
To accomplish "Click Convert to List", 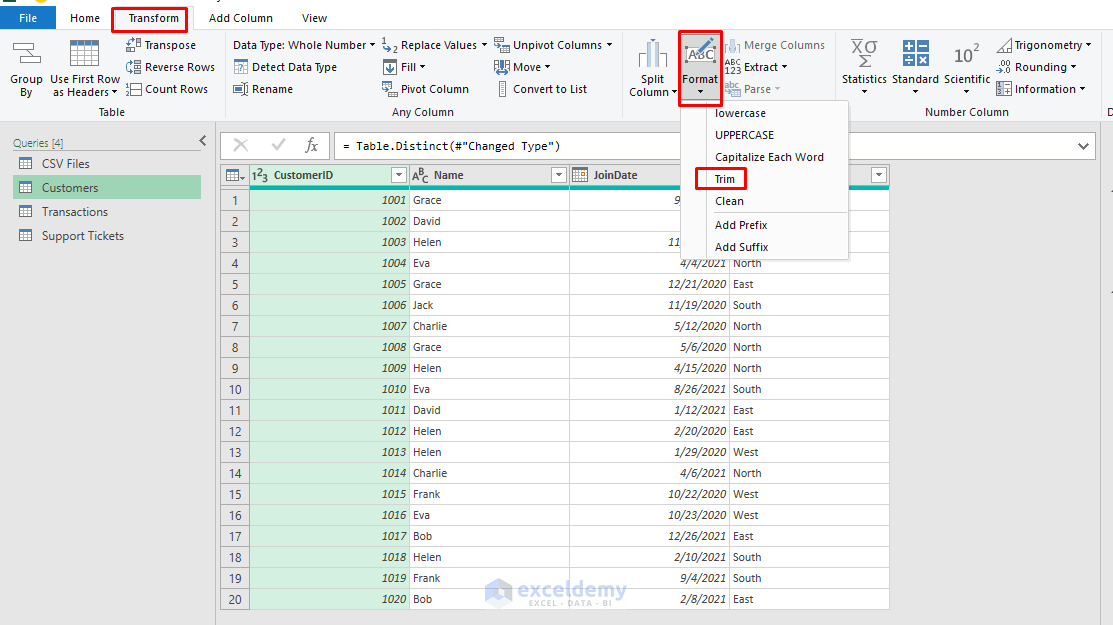I will [542, 89].
